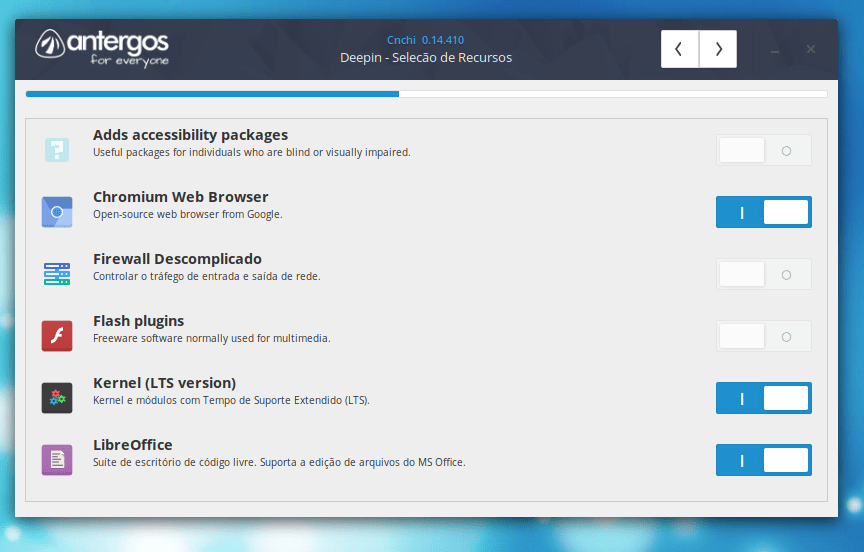Proceed with the forward arrow button
Screen dimensions: 864x552
click(718, 49)
